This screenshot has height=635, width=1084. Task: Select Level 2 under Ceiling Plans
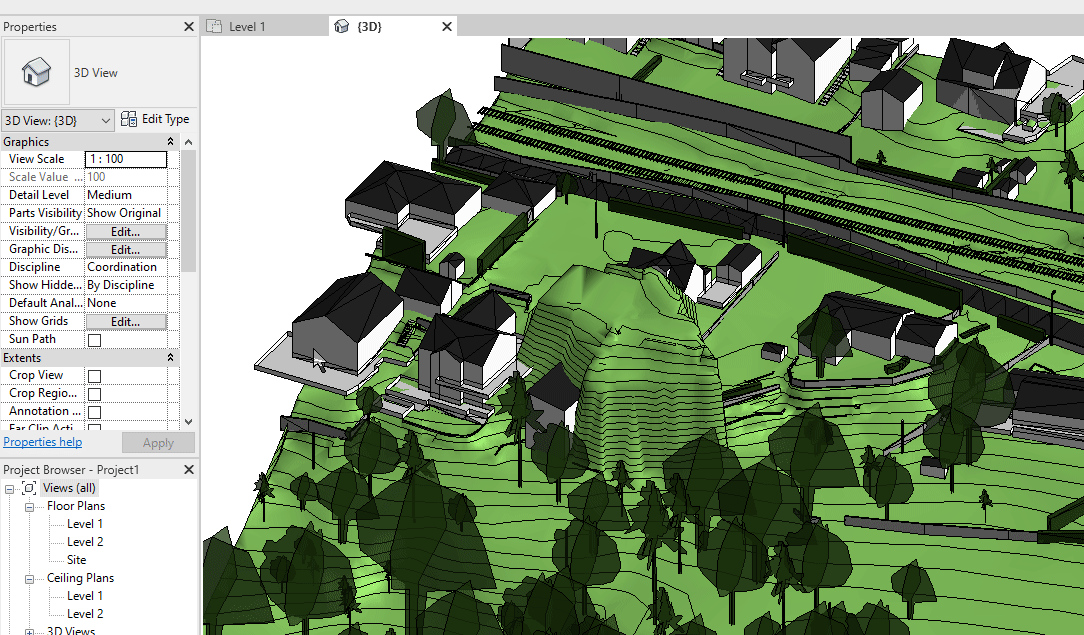pos(85,614)
